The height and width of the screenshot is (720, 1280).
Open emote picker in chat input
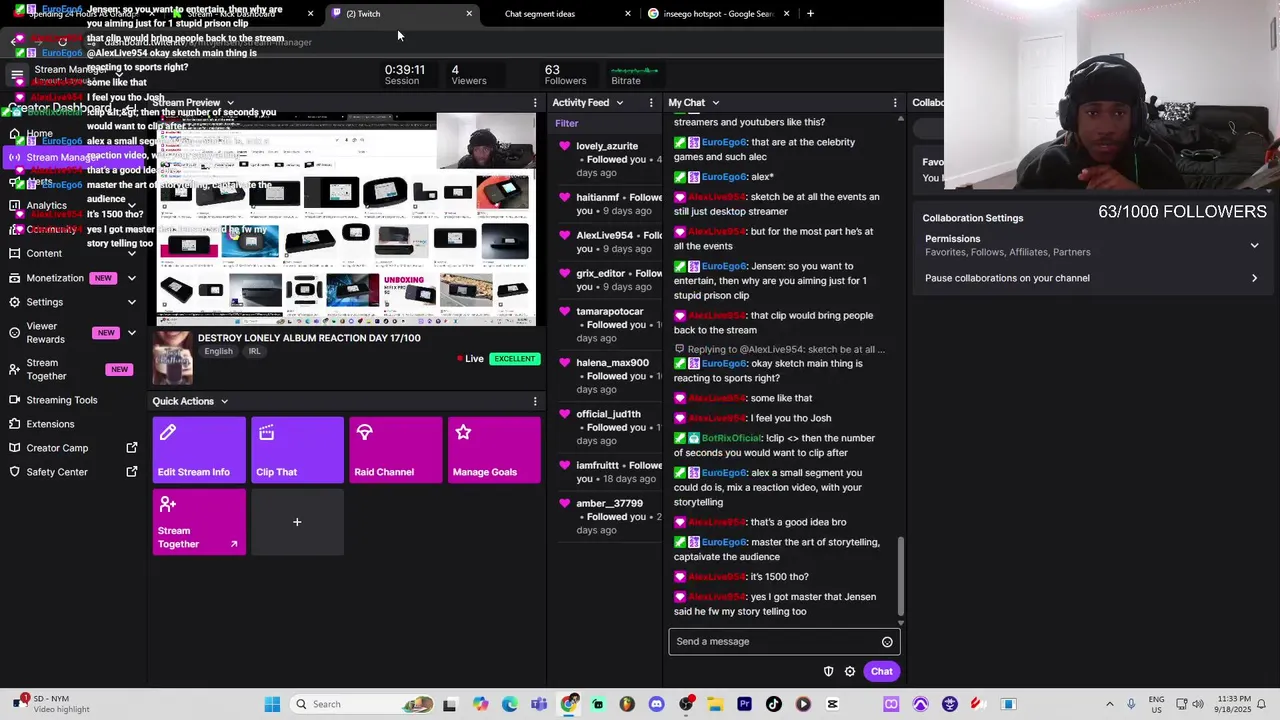887,642
